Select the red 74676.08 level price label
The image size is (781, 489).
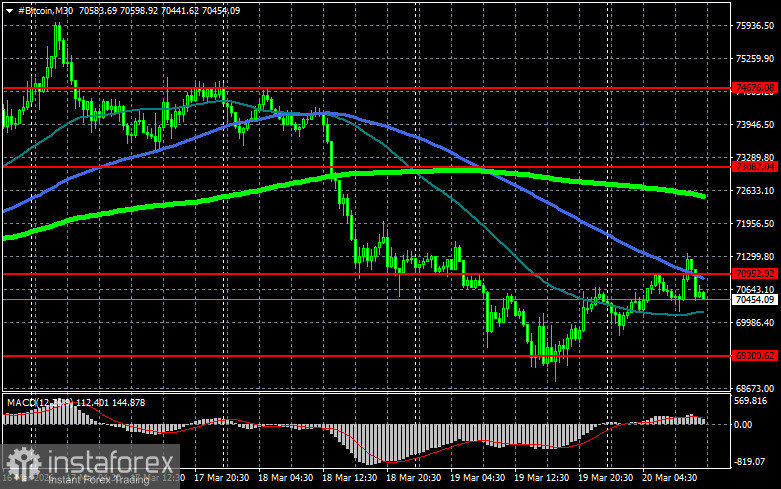point(755,88)
